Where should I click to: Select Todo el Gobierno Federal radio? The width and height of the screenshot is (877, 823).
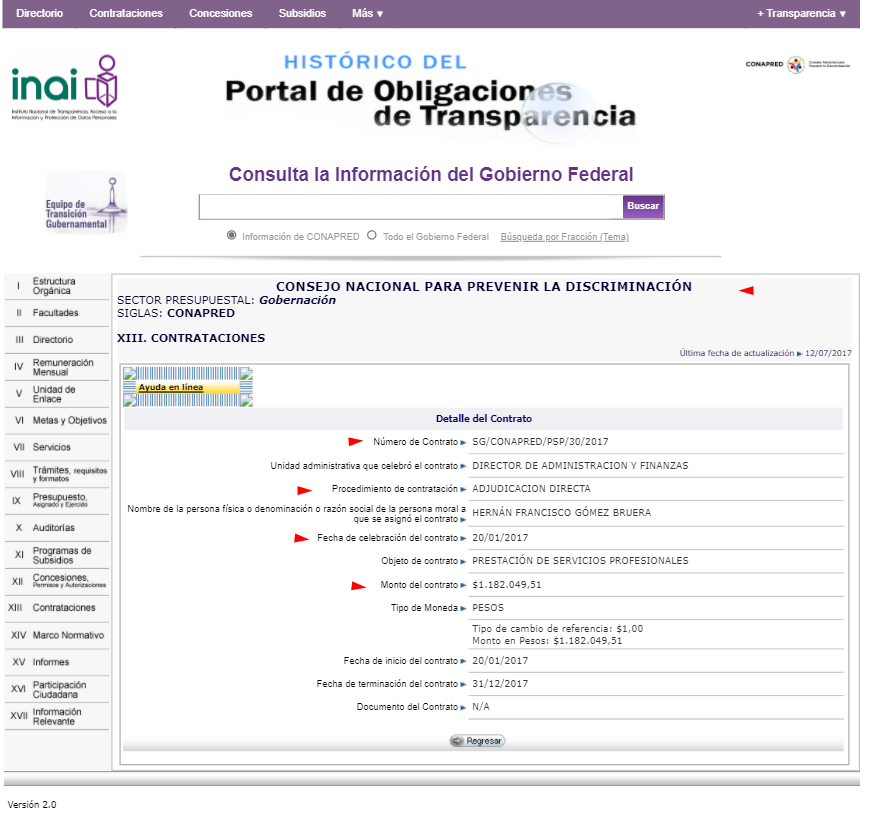372,236
